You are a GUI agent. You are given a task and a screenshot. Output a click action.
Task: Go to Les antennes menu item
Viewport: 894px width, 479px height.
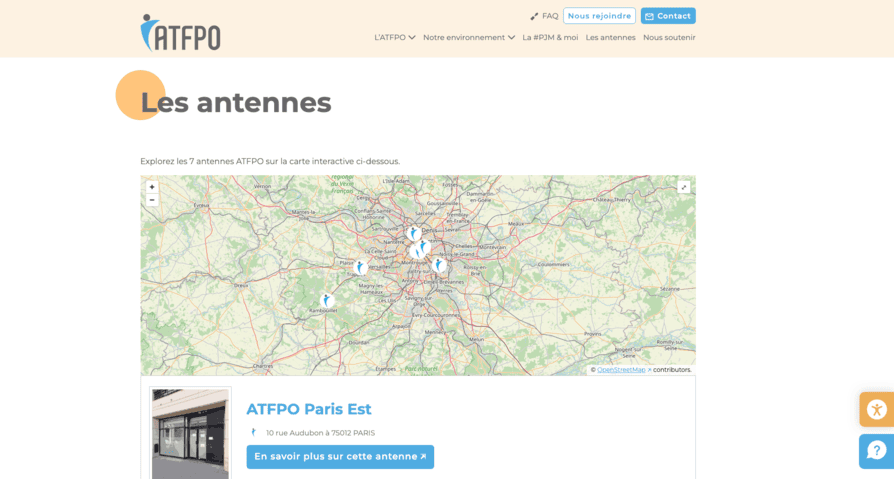click(x=610, y=38)
